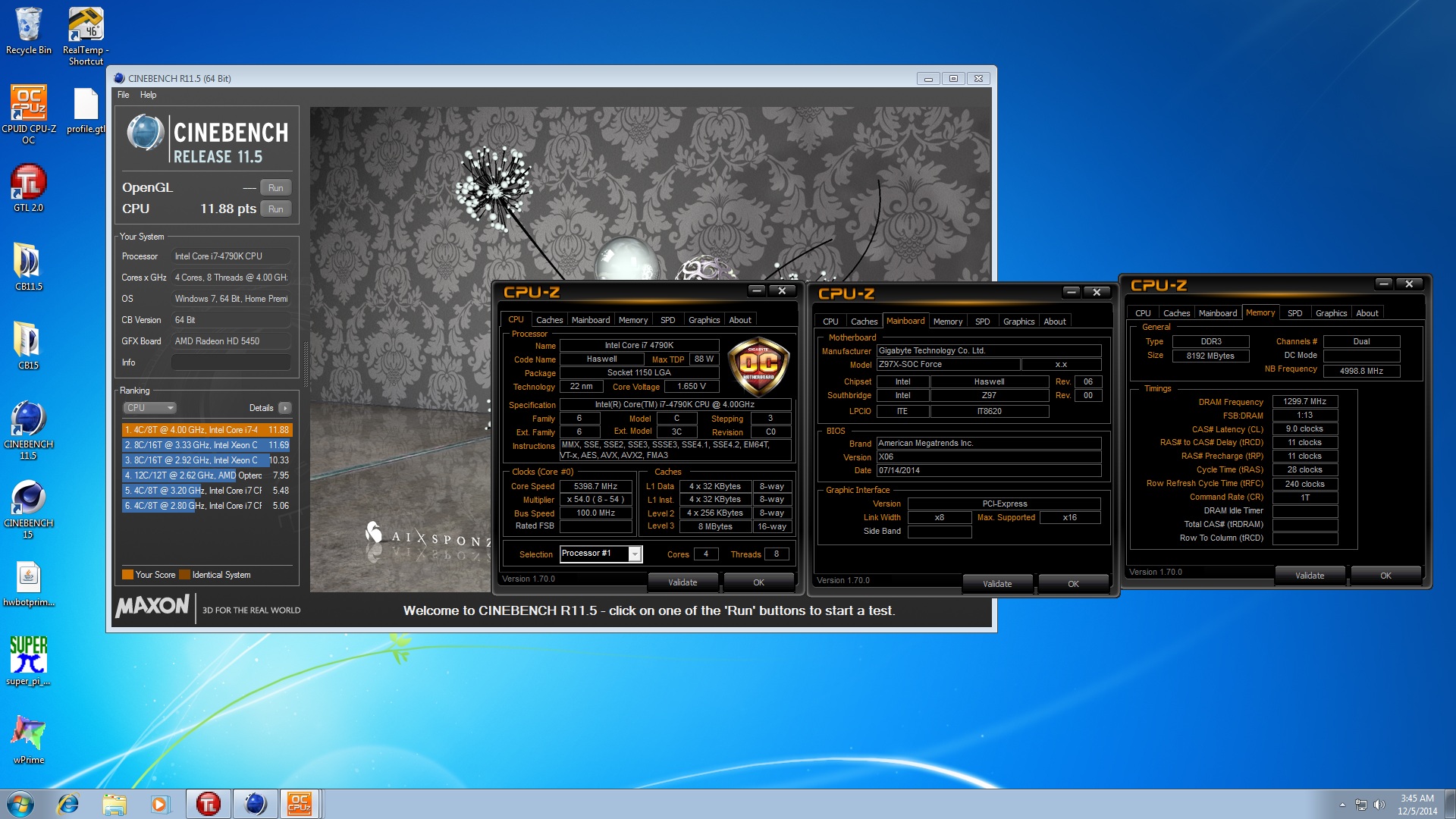Click the volume speaker tray icon

click(1379, 805)
